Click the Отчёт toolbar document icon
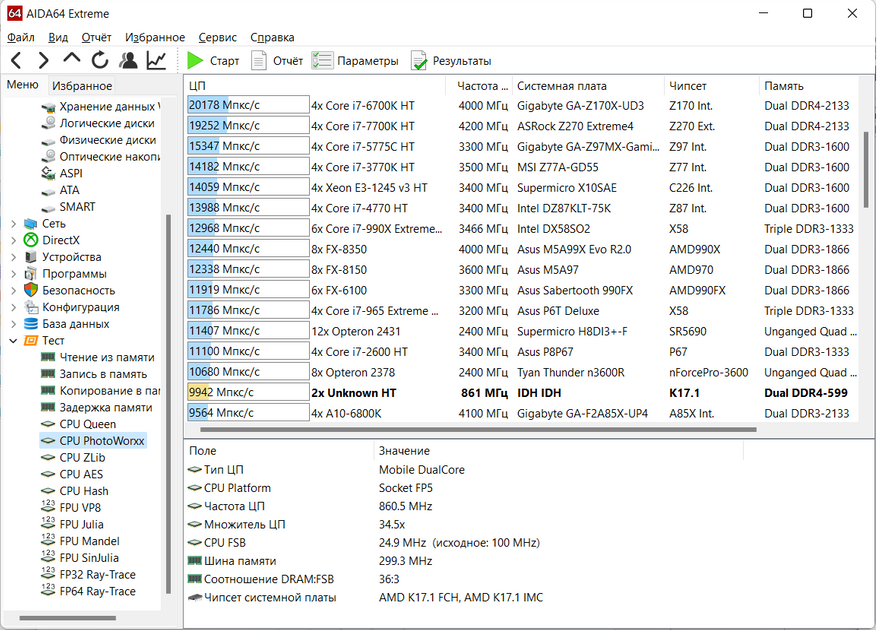Viewport: 877px width, 630px height. [259, 61]
